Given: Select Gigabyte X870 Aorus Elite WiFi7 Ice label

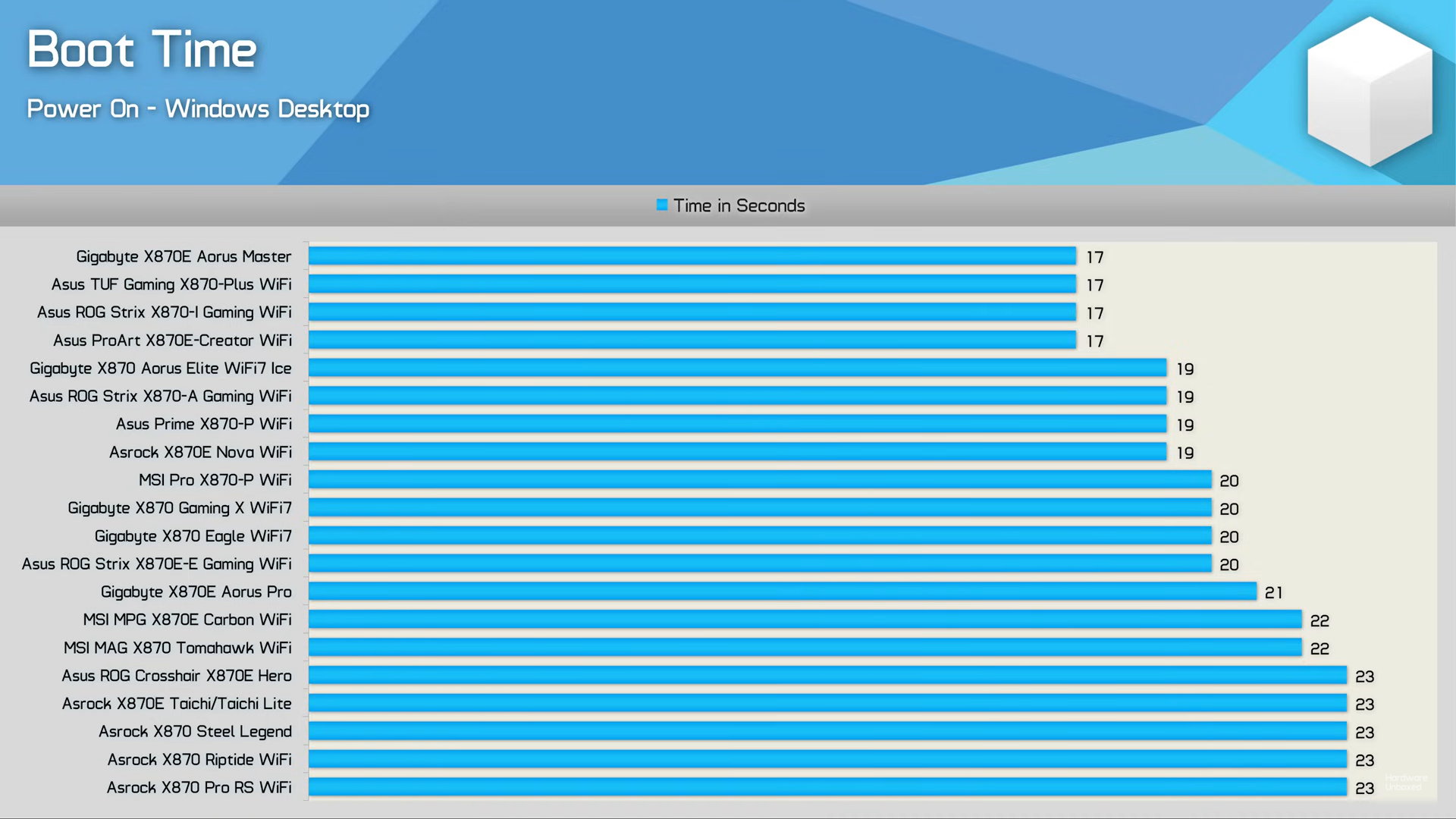Looking at the screenshot, I should (x=161, y=369).
